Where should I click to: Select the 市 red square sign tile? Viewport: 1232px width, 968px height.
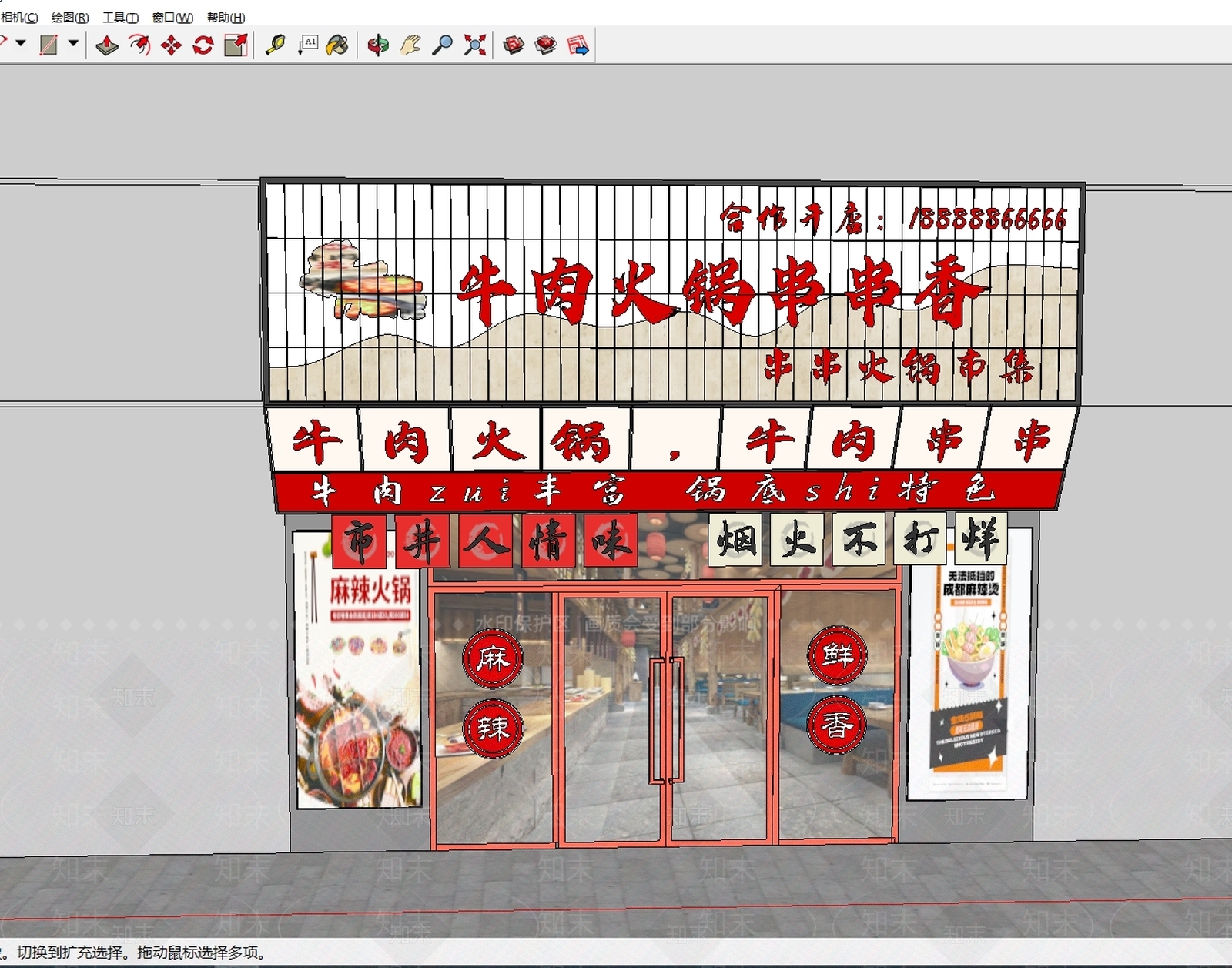[x=359, y=541]
